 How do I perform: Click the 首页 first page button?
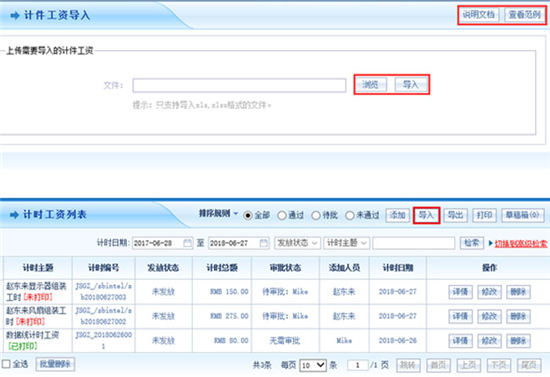[438, 365]
